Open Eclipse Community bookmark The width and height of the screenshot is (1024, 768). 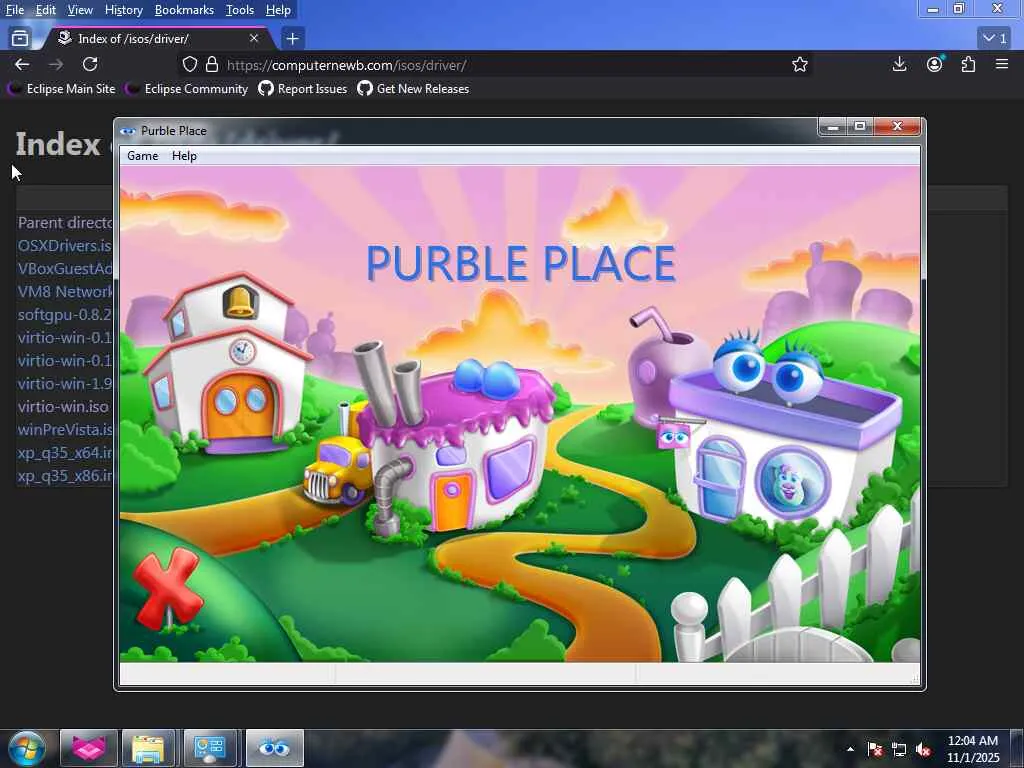click(187, 89)
